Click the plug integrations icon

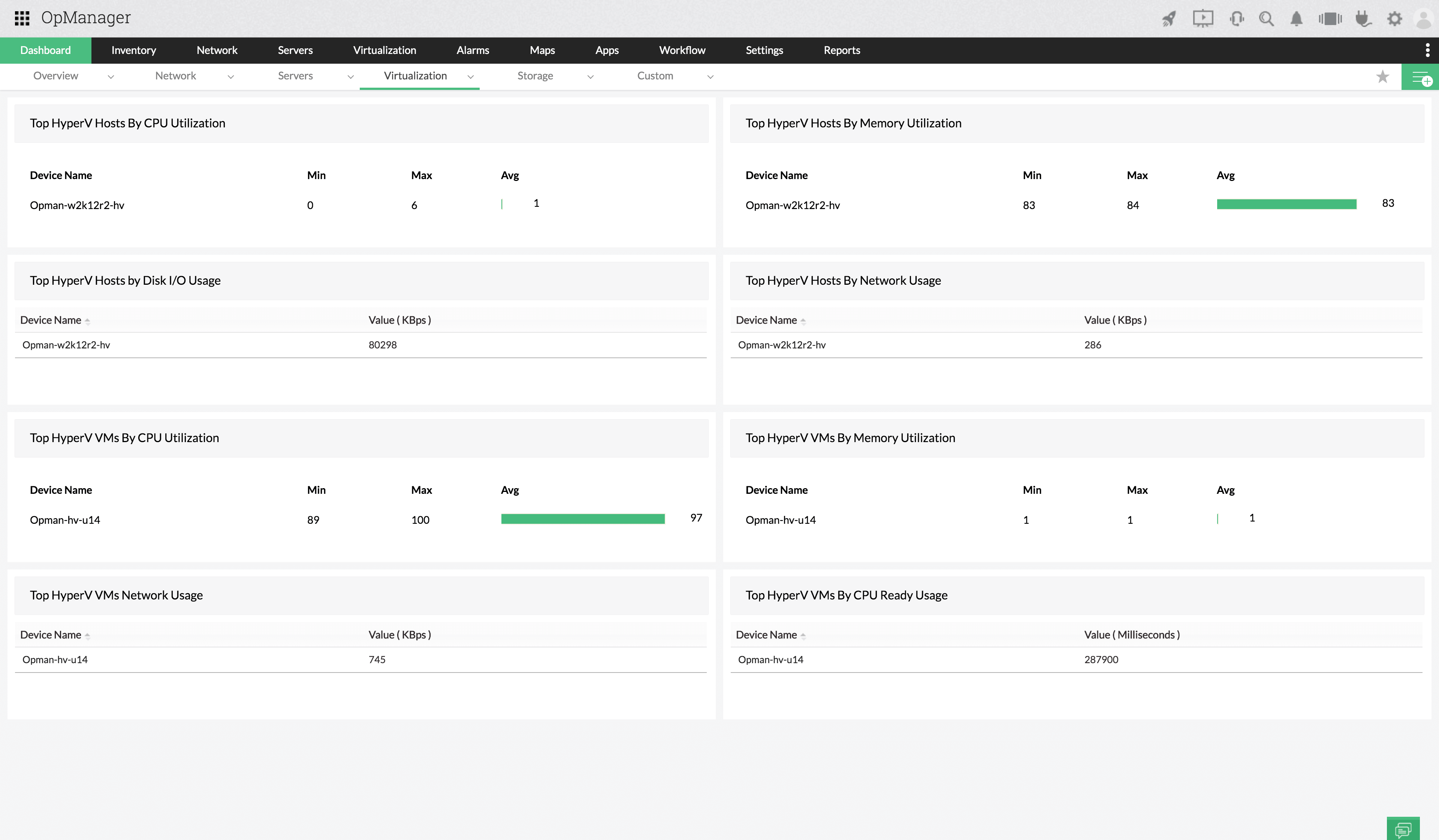tap(1363, 19)
